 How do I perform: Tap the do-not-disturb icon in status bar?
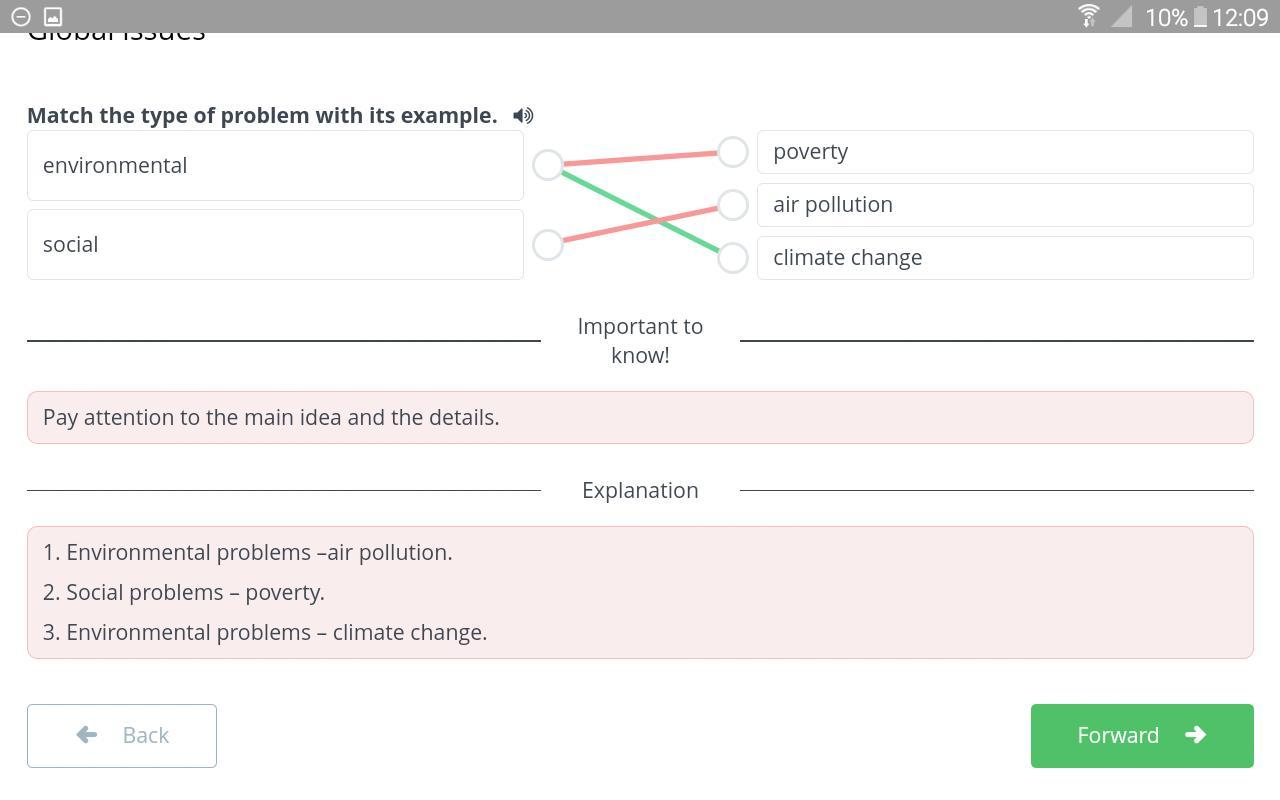point(20,17)
